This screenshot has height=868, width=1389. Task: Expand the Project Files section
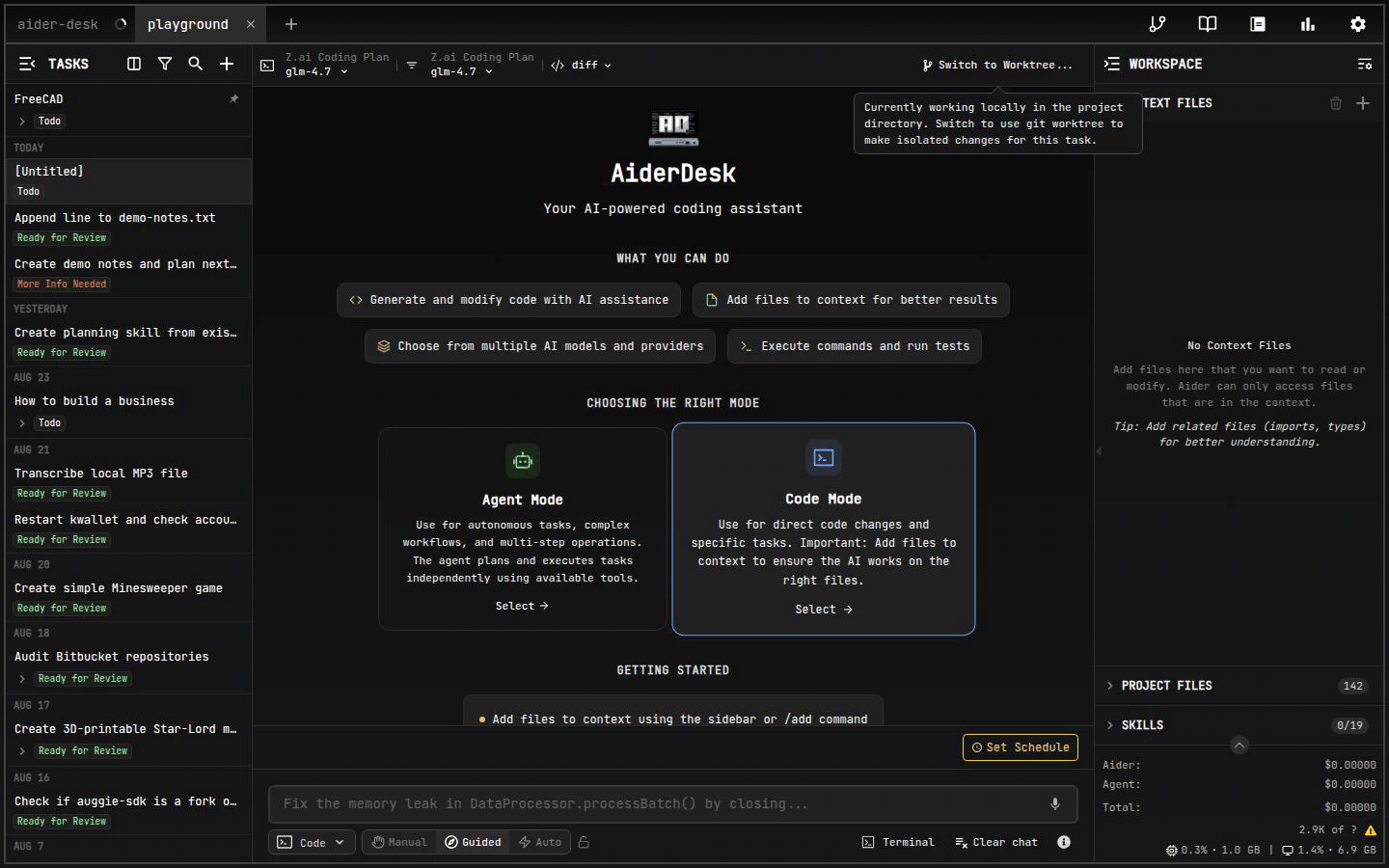click(x=1239, y=686)
